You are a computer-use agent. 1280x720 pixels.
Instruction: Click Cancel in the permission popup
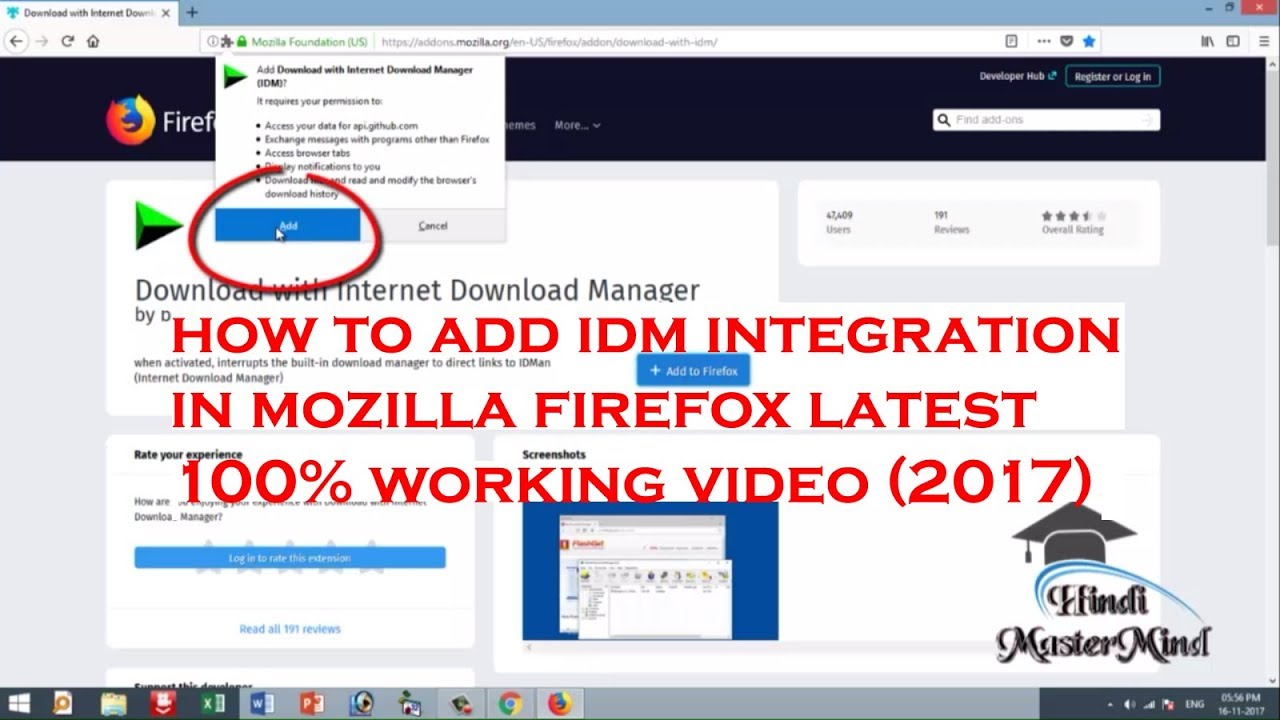[433, 226]
